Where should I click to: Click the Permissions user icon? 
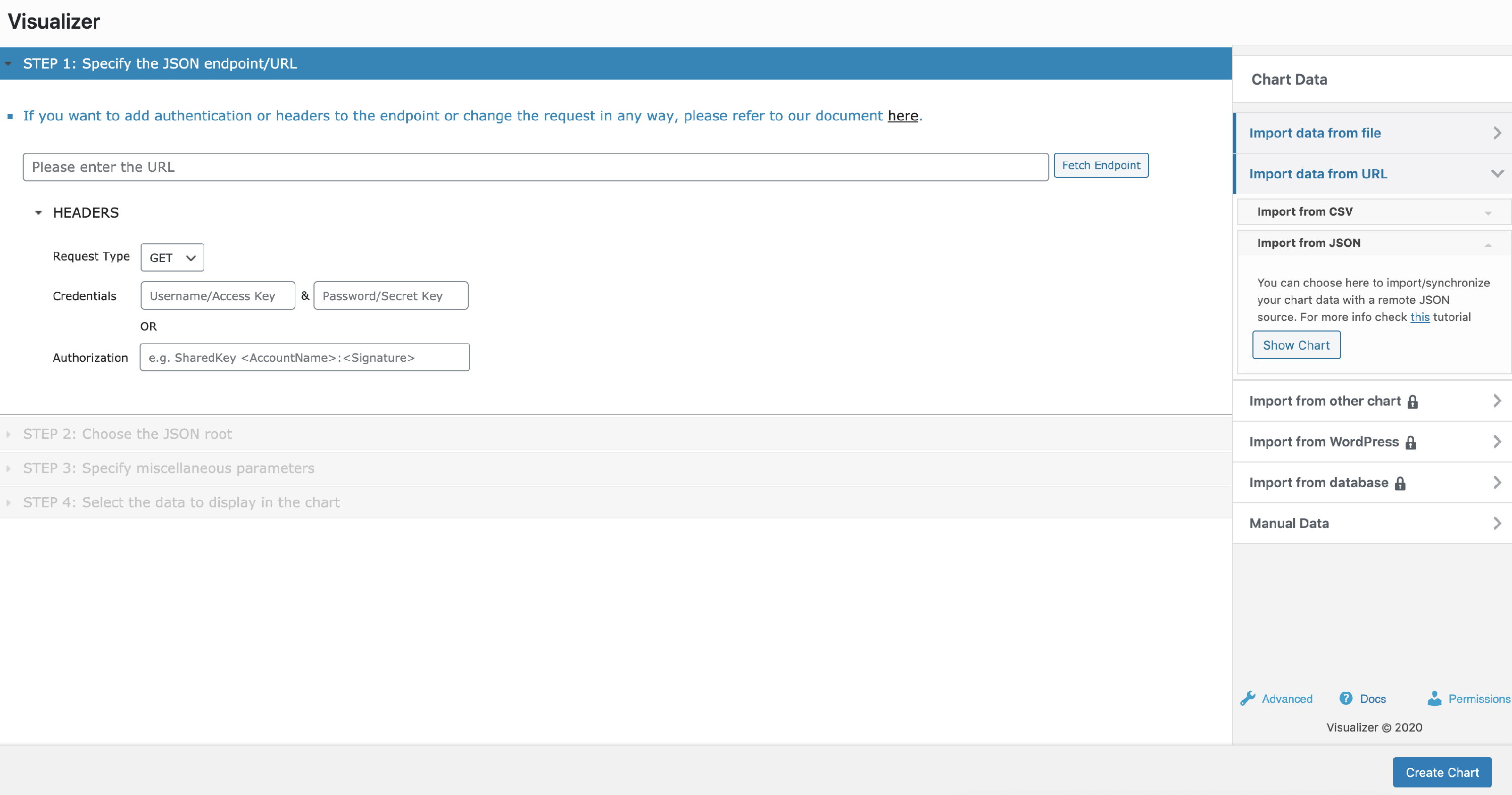click(1434, 698)
